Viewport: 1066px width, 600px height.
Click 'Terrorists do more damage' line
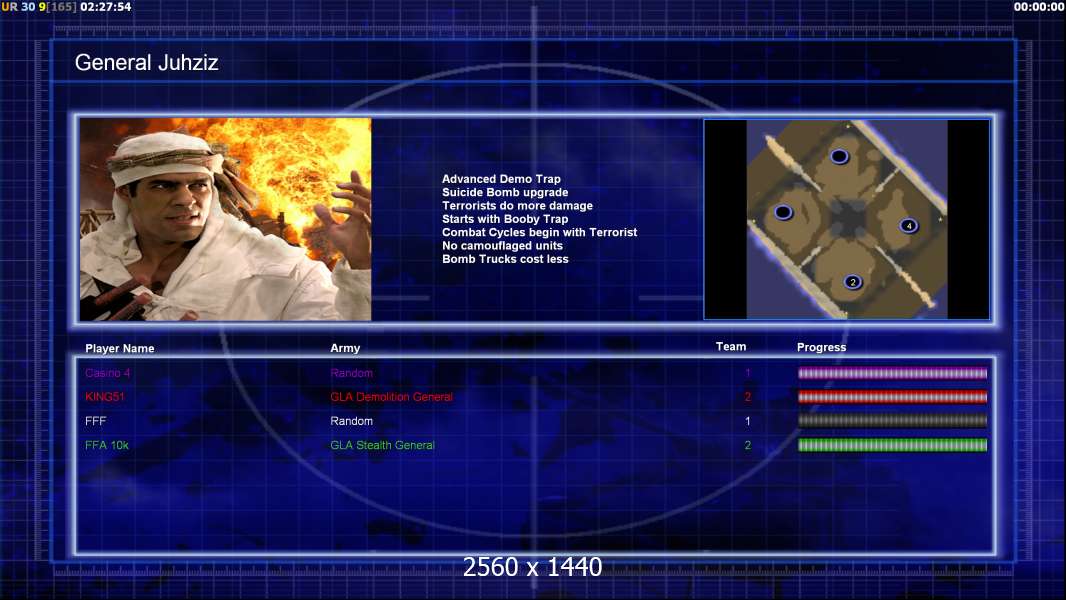[x=517, y=205]
